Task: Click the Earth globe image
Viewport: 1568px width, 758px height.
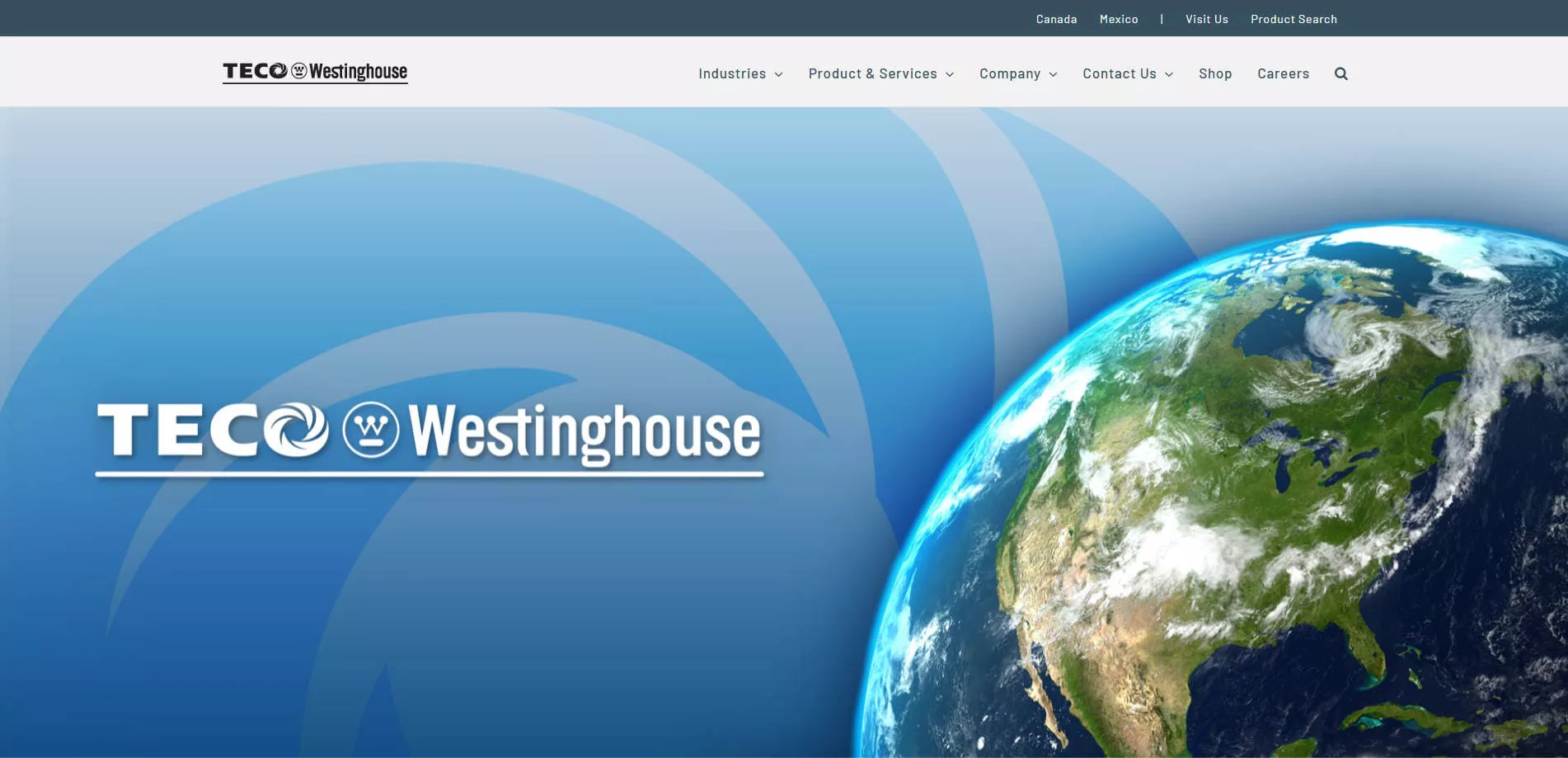Action: pyautogui.click(x=1212, y=488)
